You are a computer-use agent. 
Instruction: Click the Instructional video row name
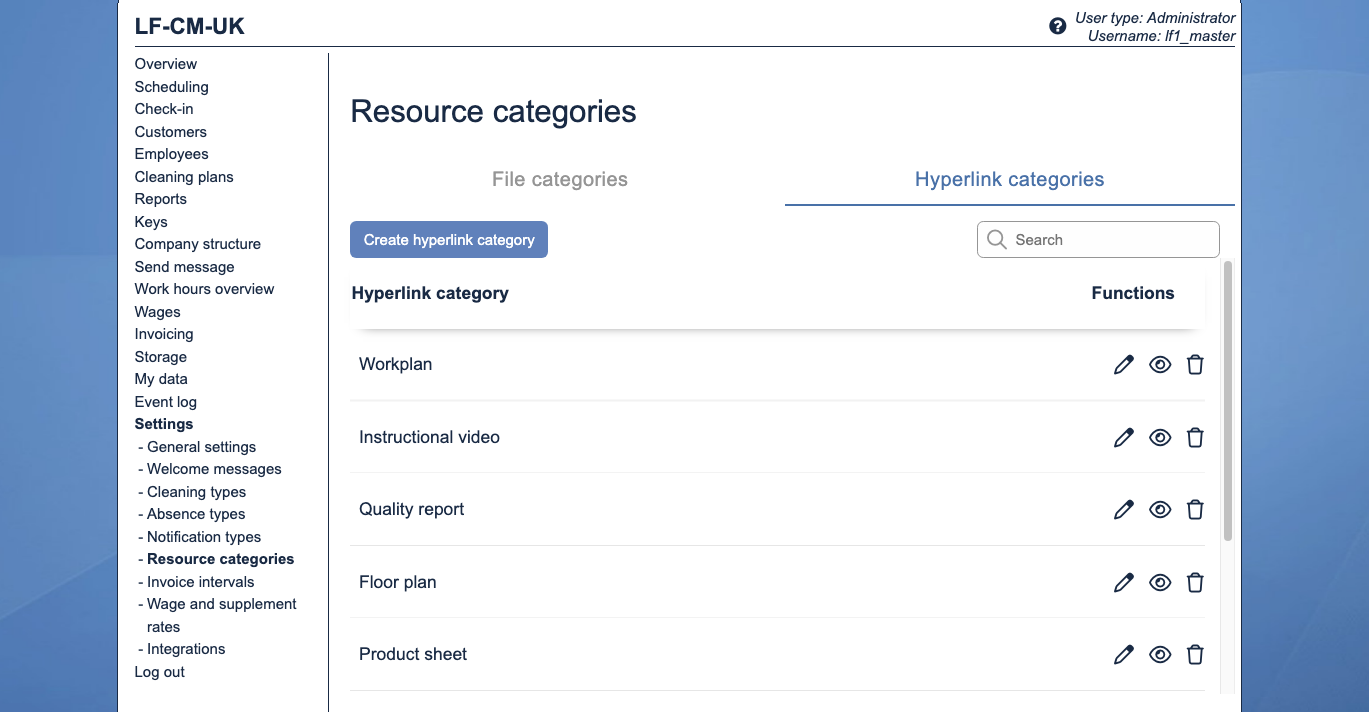(429, 437)
